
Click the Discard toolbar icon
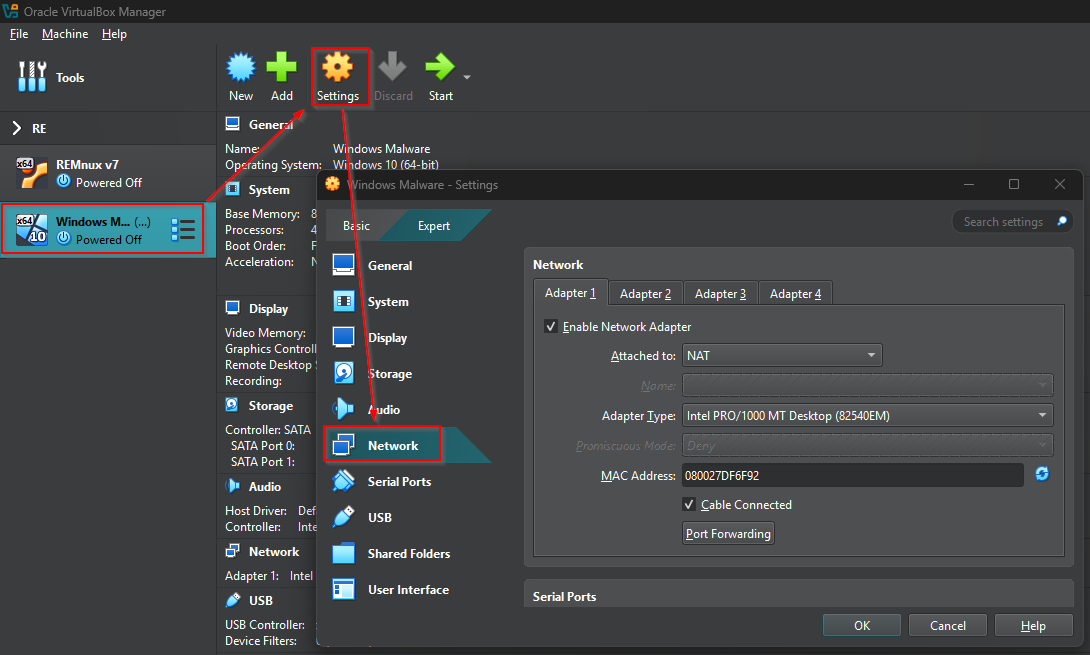tap(393, 67)
